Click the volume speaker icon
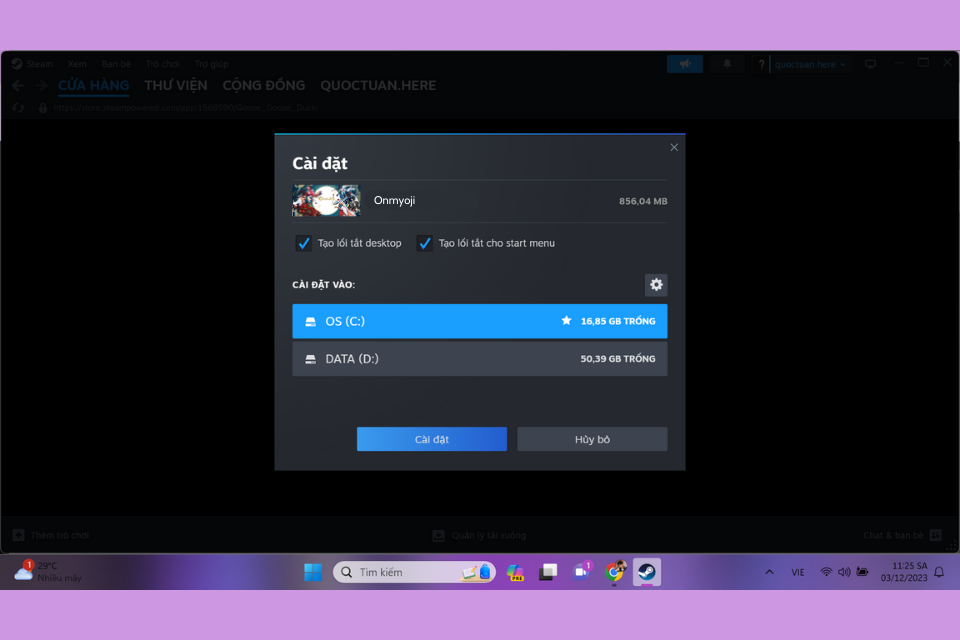 point(844,572)
